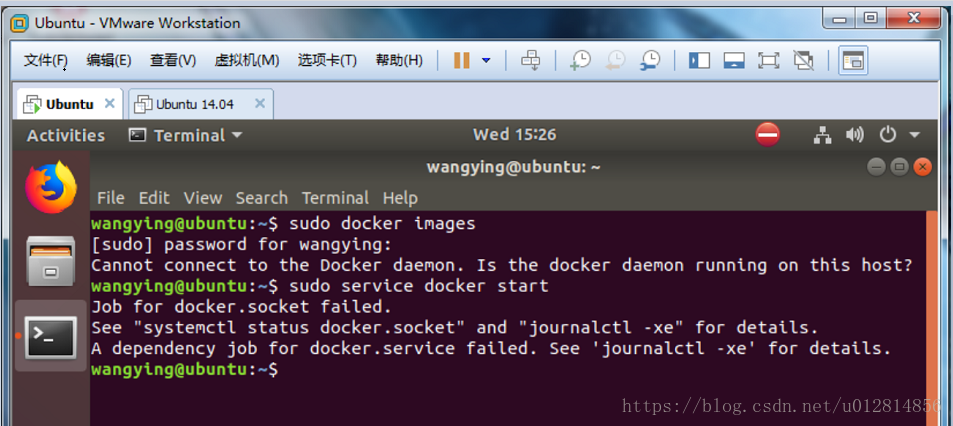Click the revert to snapshot icon
Viewport: 953px width, 426px height.
(x=616, y=60)
